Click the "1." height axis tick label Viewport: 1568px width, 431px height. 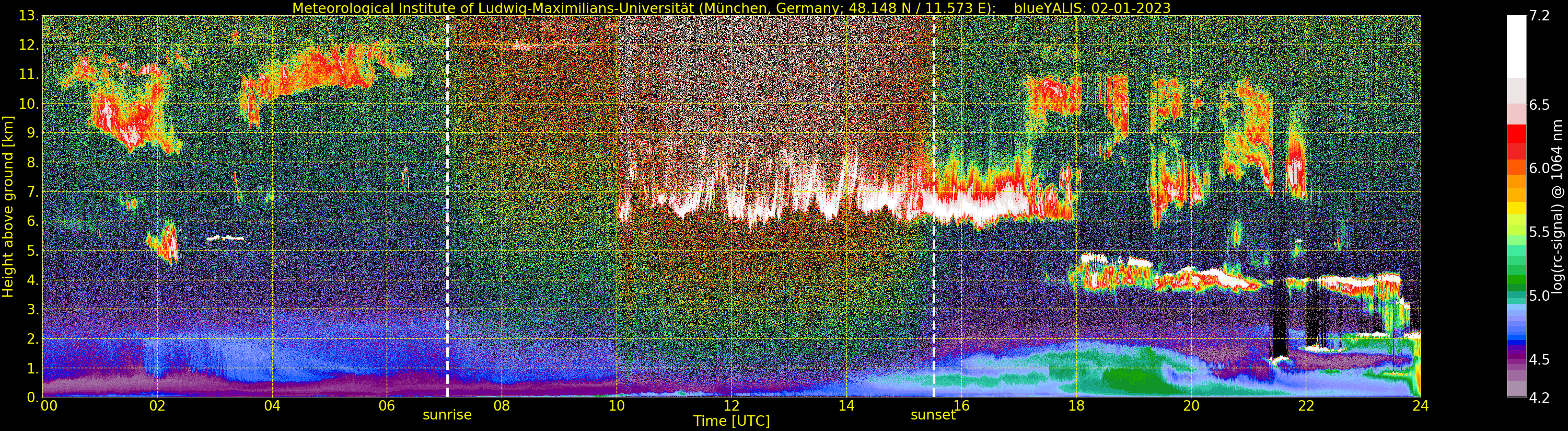point(32,368)
